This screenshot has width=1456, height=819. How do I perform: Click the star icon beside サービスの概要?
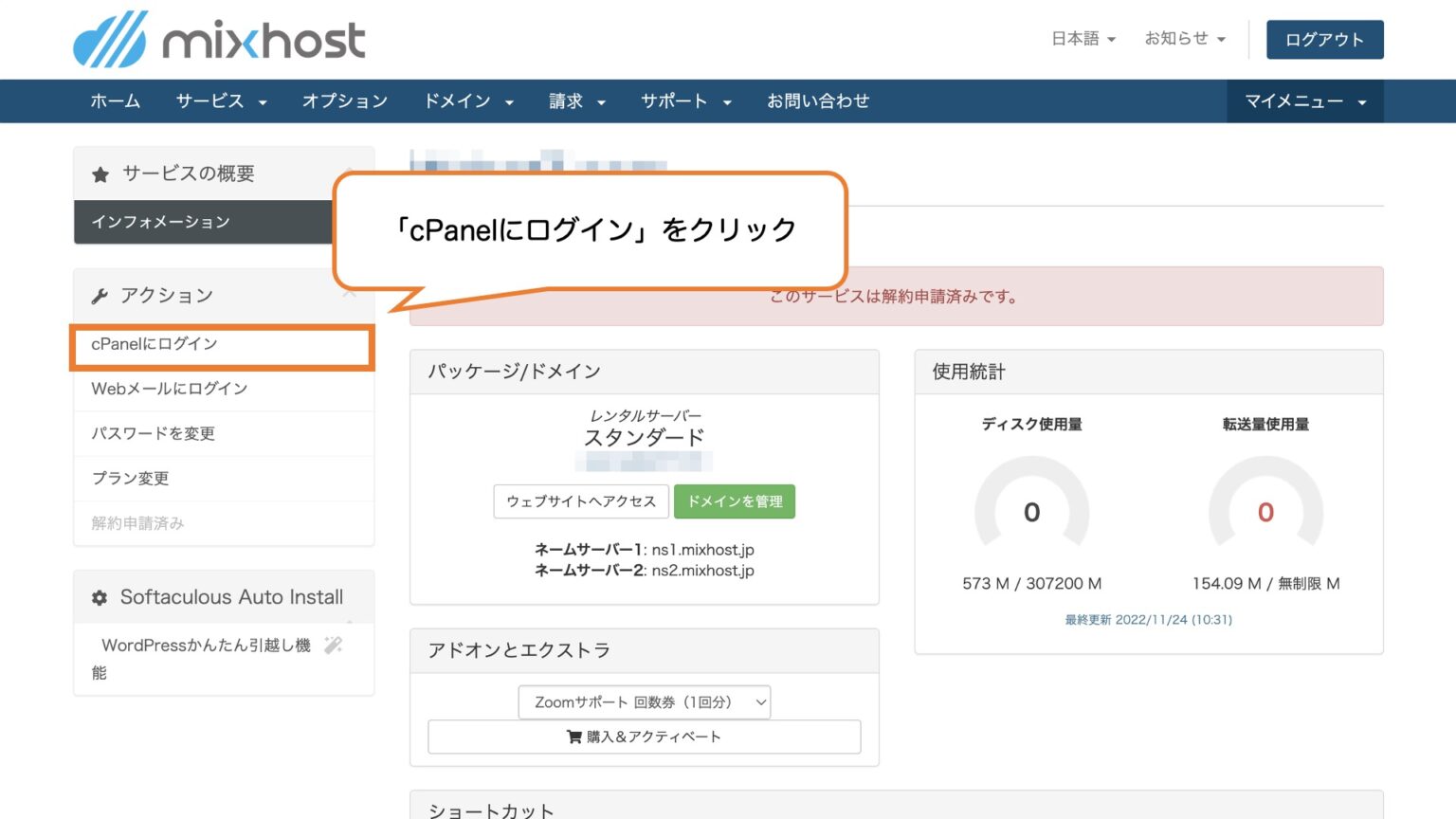tap(100, 173)
